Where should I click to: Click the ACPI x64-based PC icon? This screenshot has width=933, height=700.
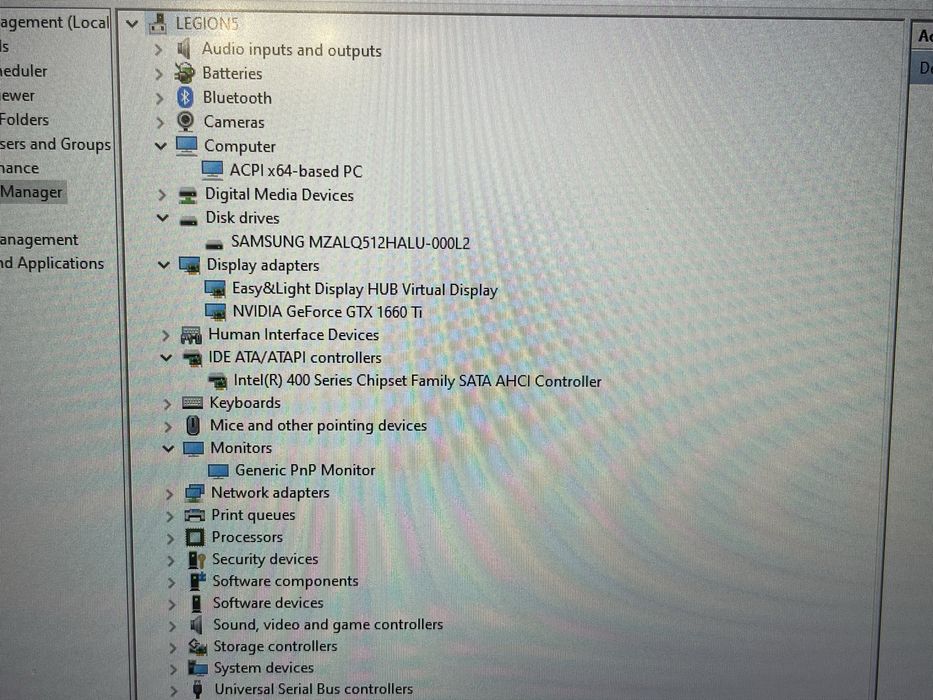pos(212,171)
